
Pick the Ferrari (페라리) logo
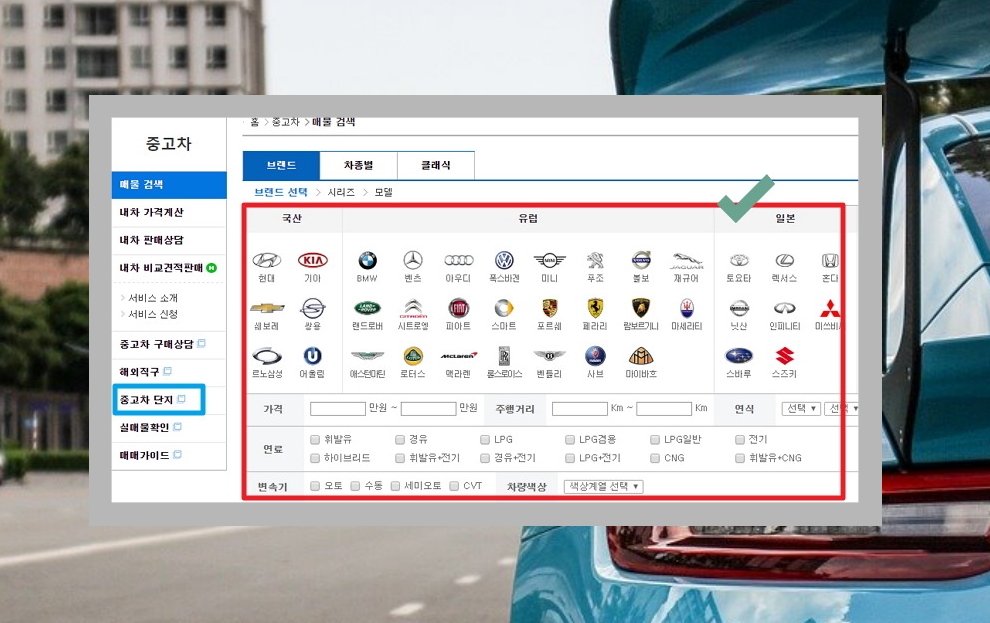595,308
